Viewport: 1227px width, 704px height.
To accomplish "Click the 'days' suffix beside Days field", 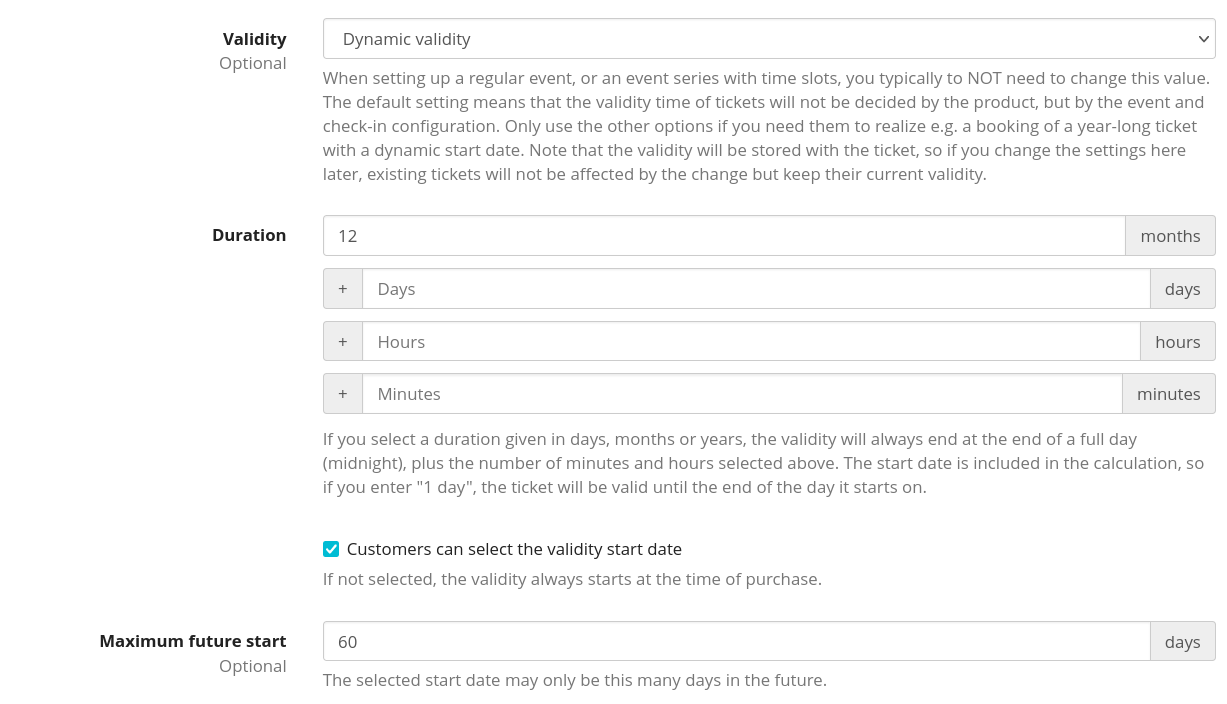I will 1182,289.
